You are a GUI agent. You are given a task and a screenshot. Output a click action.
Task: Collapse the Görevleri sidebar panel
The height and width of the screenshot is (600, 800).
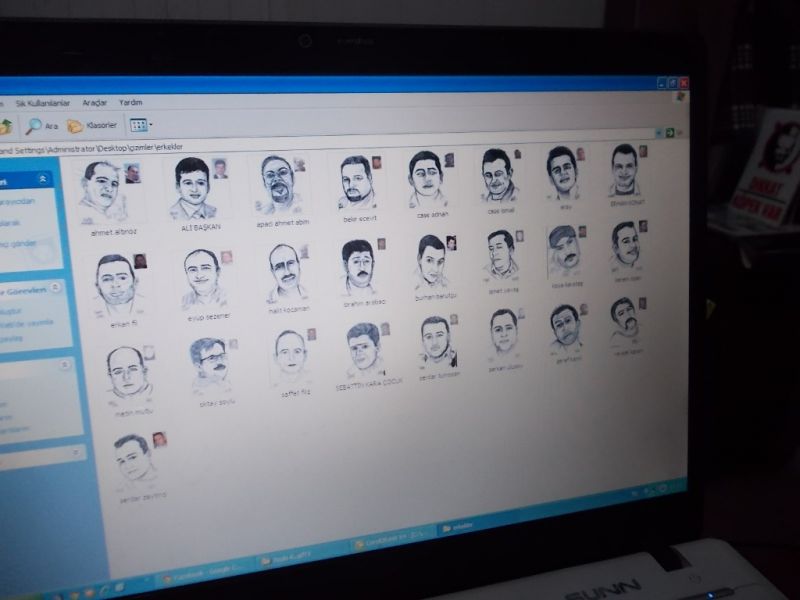(56, 287)
